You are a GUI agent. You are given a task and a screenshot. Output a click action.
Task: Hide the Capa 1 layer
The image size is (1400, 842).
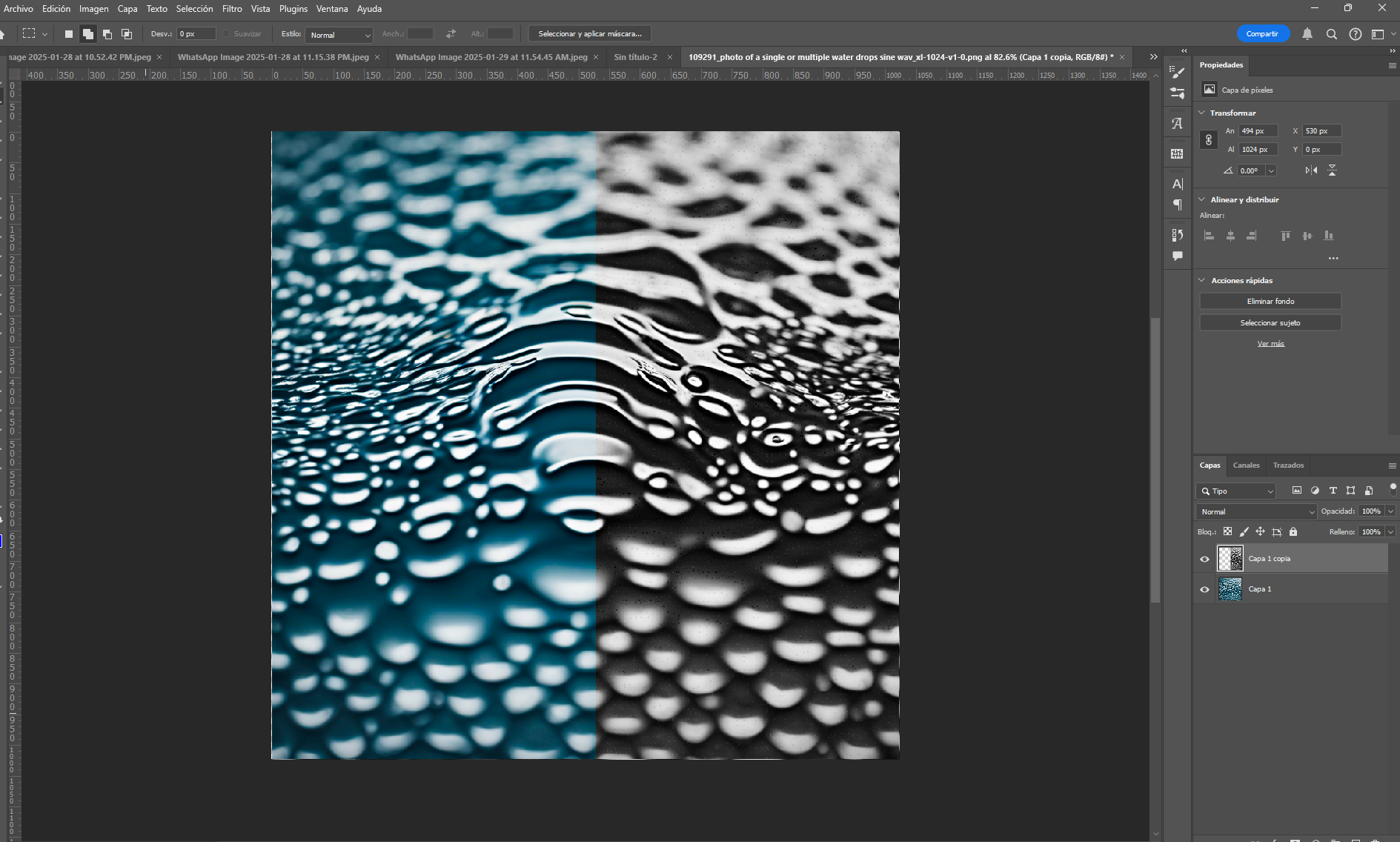(1204, 589)
